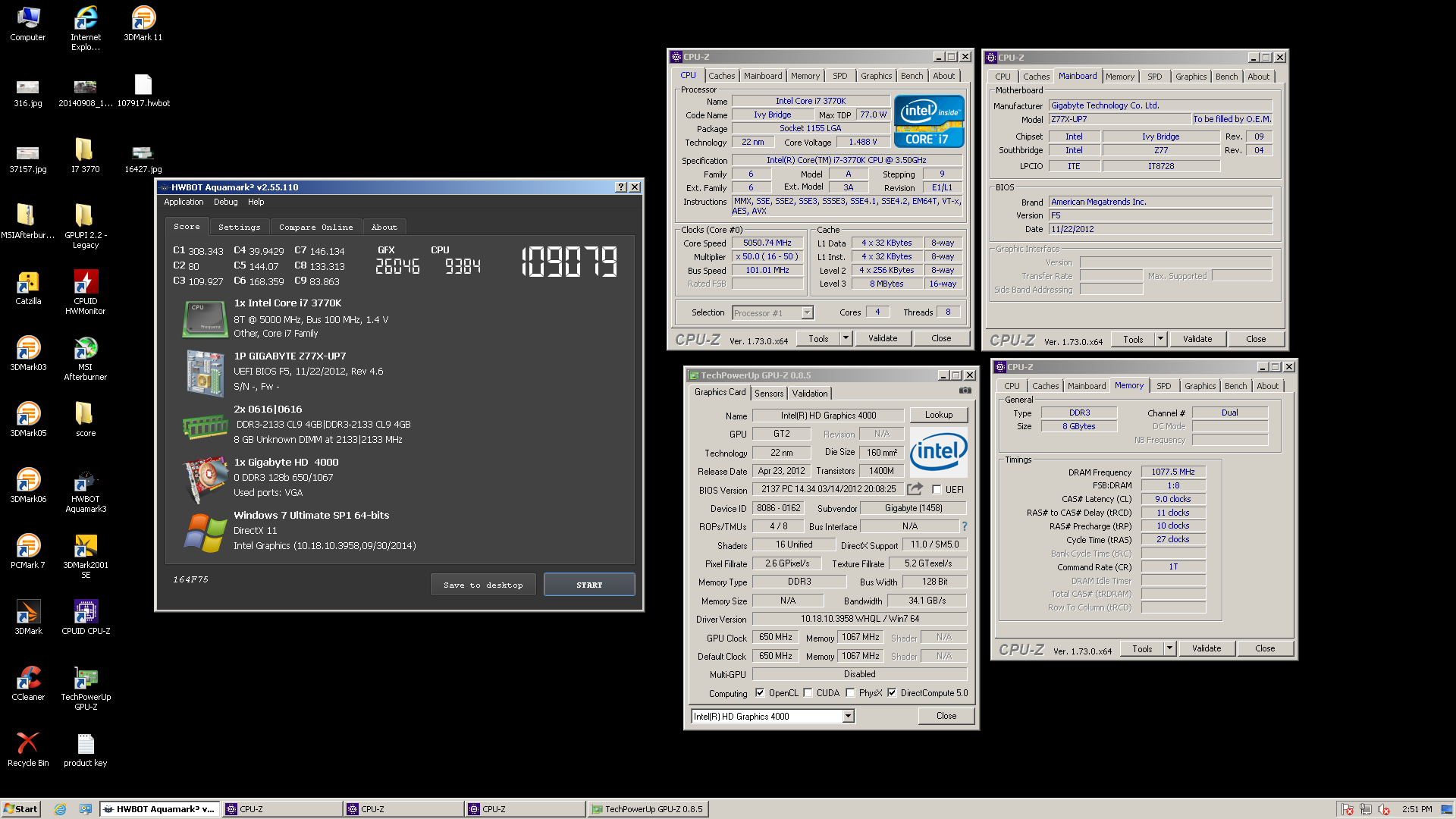Click the GPU-Z BIOS export share icon

point(915,489)
